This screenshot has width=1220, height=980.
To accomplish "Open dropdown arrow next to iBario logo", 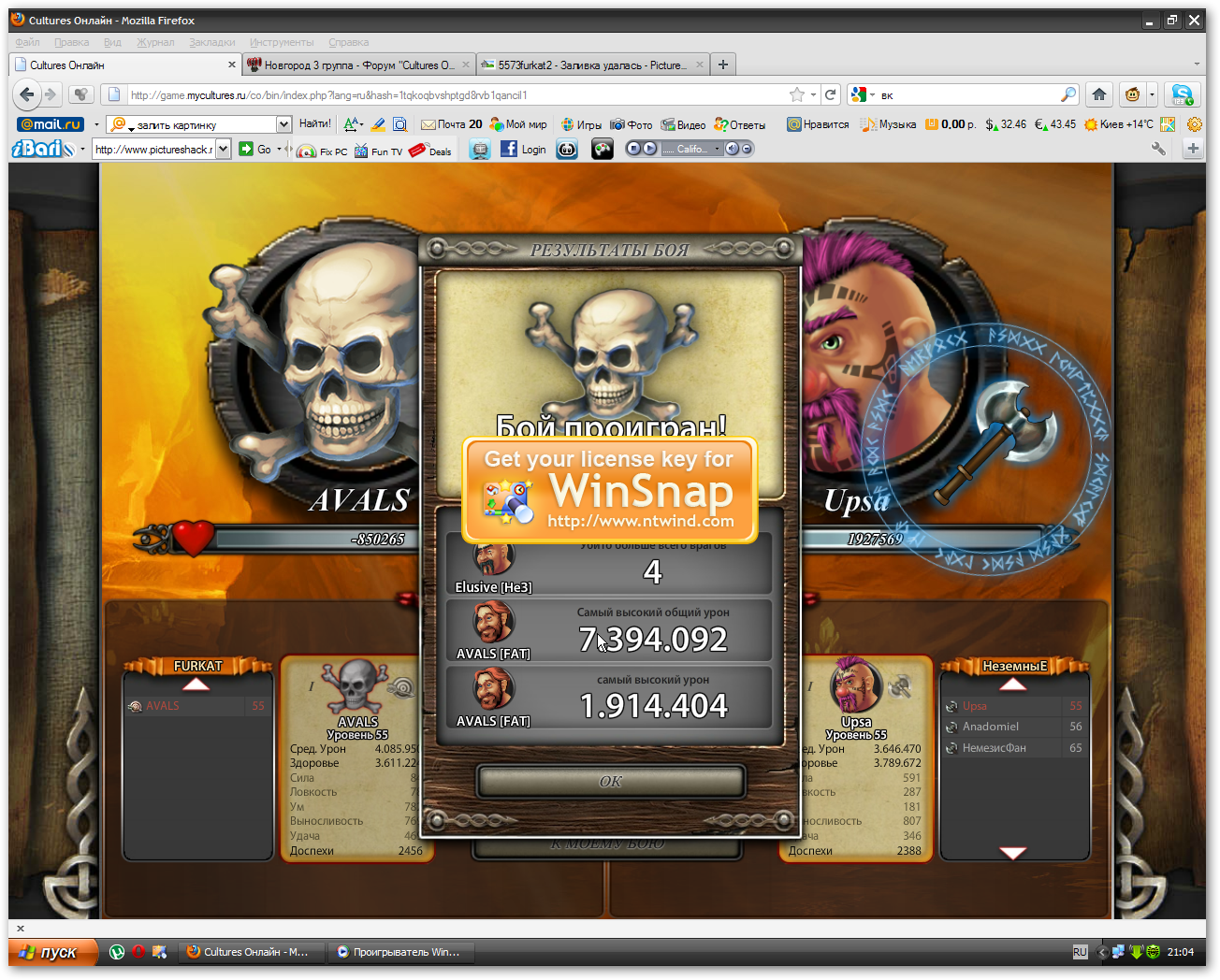I will point(82,149).
